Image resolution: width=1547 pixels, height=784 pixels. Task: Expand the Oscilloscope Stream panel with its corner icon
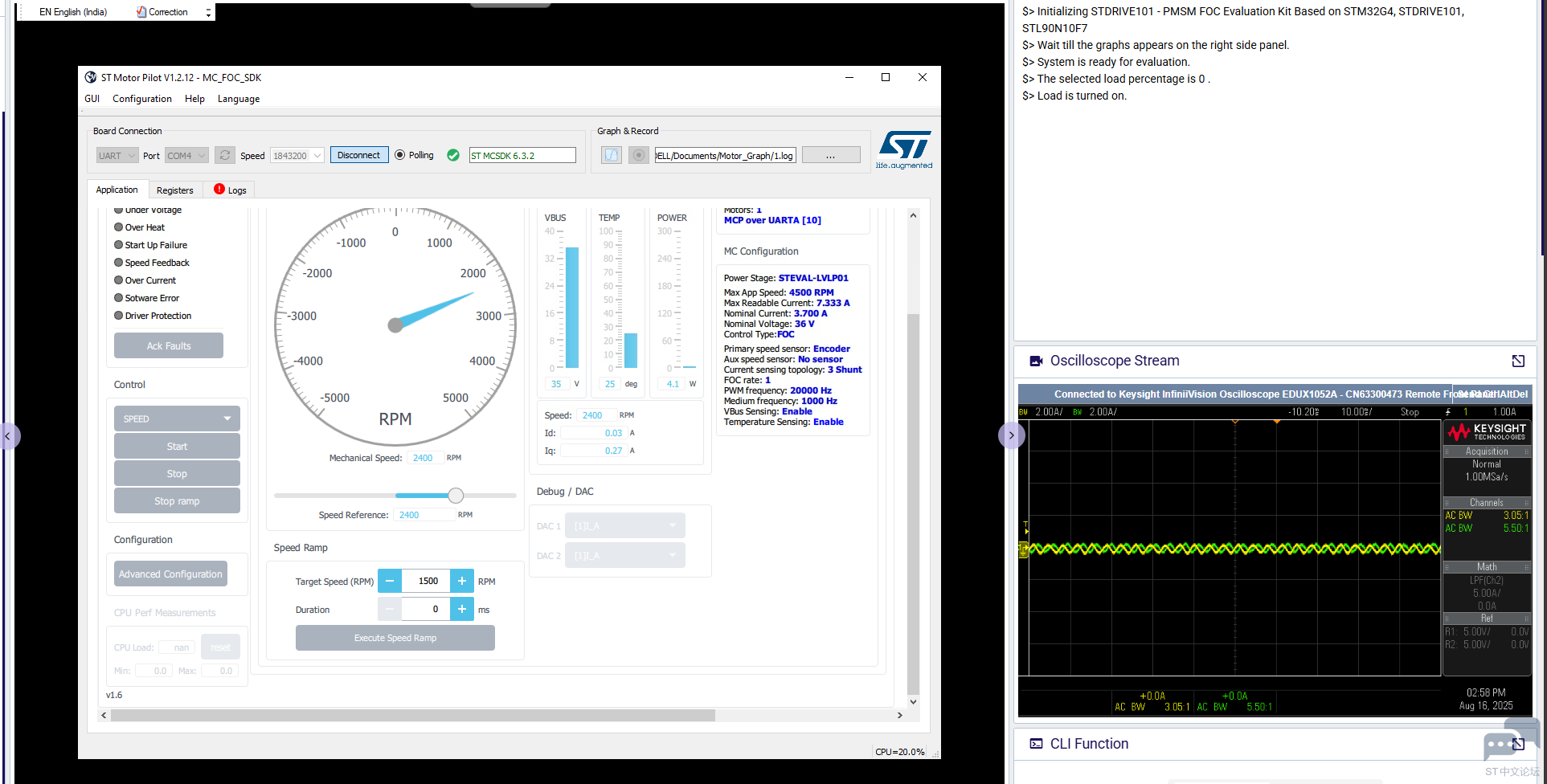pyautogui.click(x=1518, y=361)
